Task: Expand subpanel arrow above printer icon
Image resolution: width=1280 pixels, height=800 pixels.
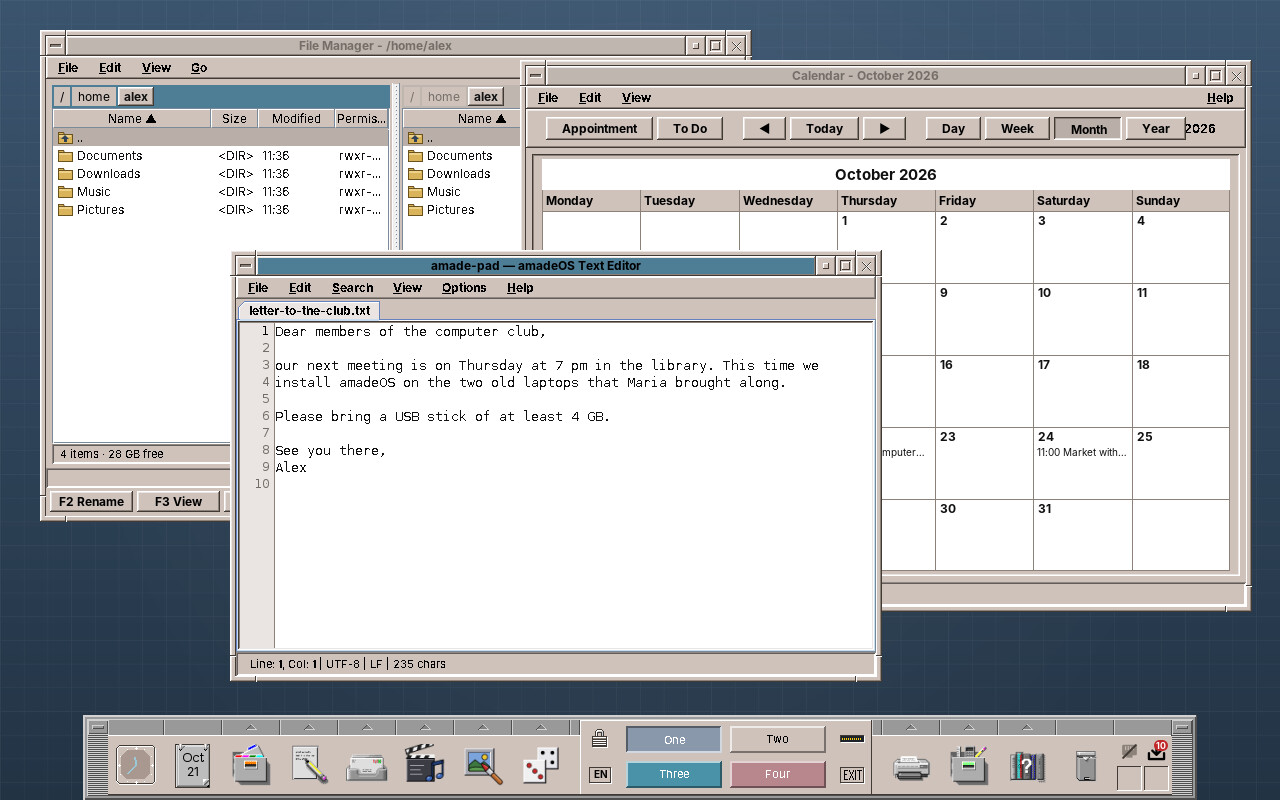Action: (x=911, y=727)
